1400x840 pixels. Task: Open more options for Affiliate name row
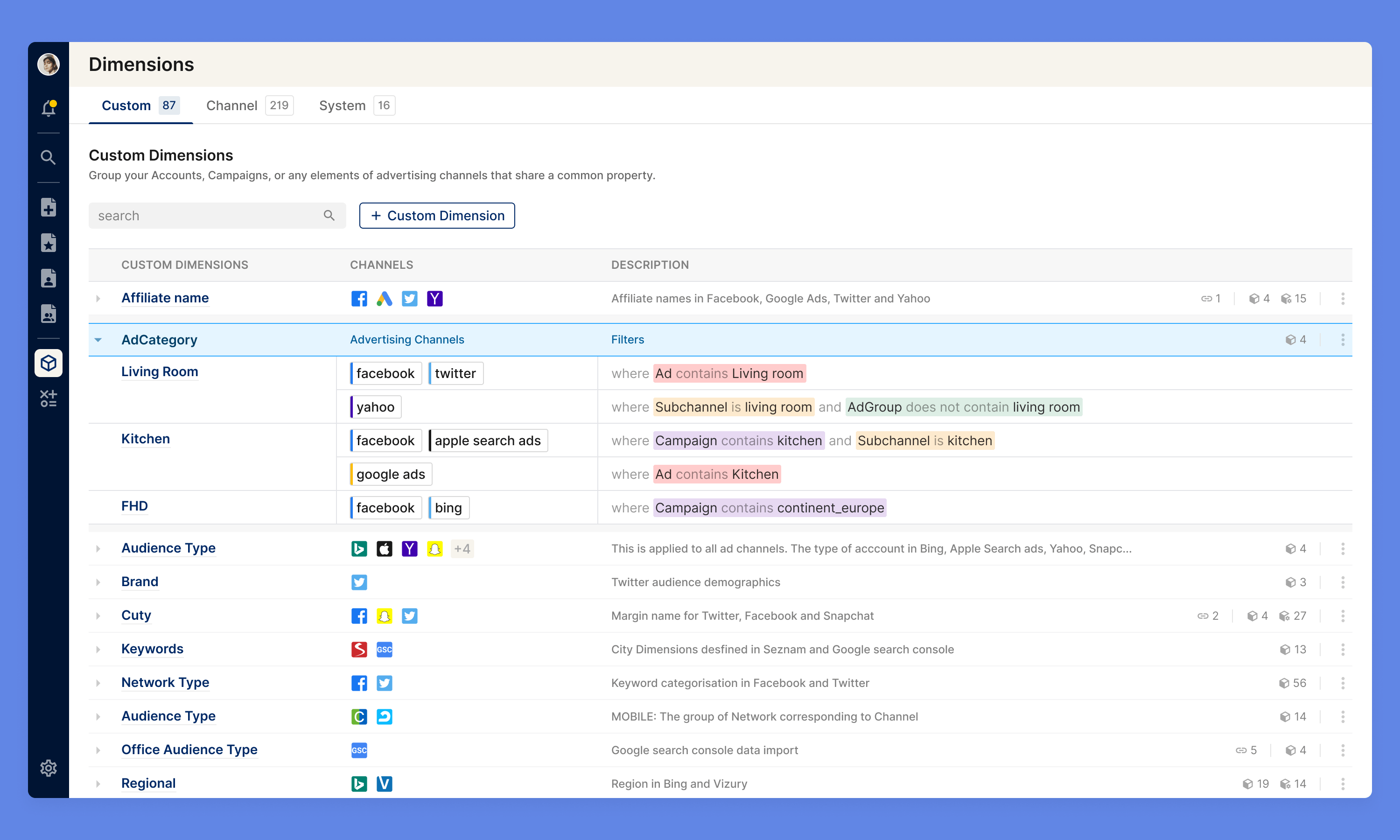click(x=1342, y=298)
